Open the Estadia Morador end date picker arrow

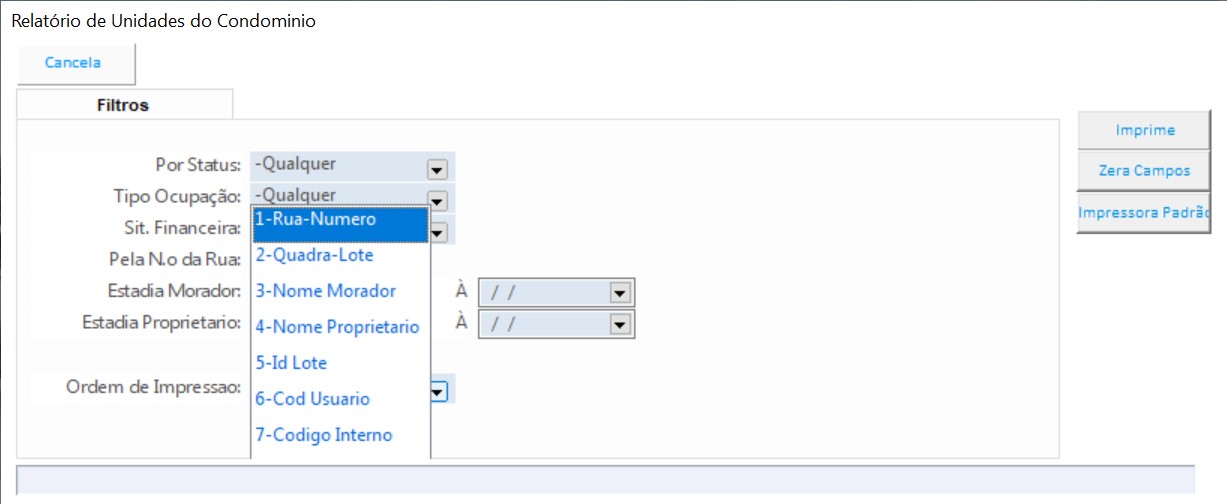pos(620,294)
